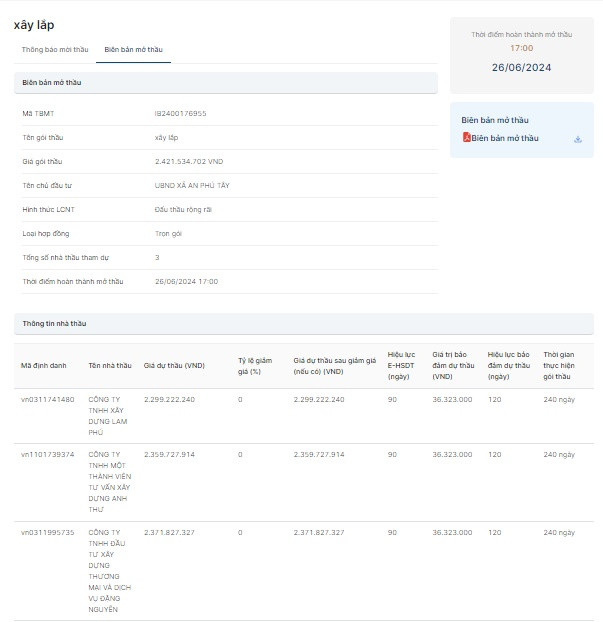
Task: Click the 26/06/2024 completion date card
Action: [521, 68]
